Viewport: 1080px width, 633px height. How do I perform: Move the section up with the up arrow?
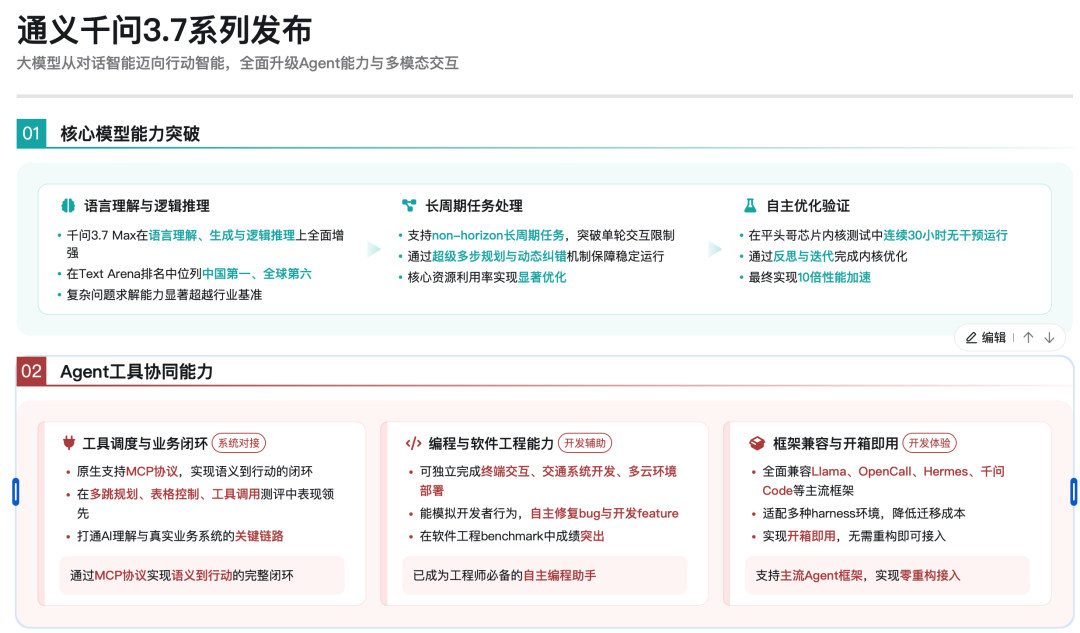click(x=1028, y=338)
